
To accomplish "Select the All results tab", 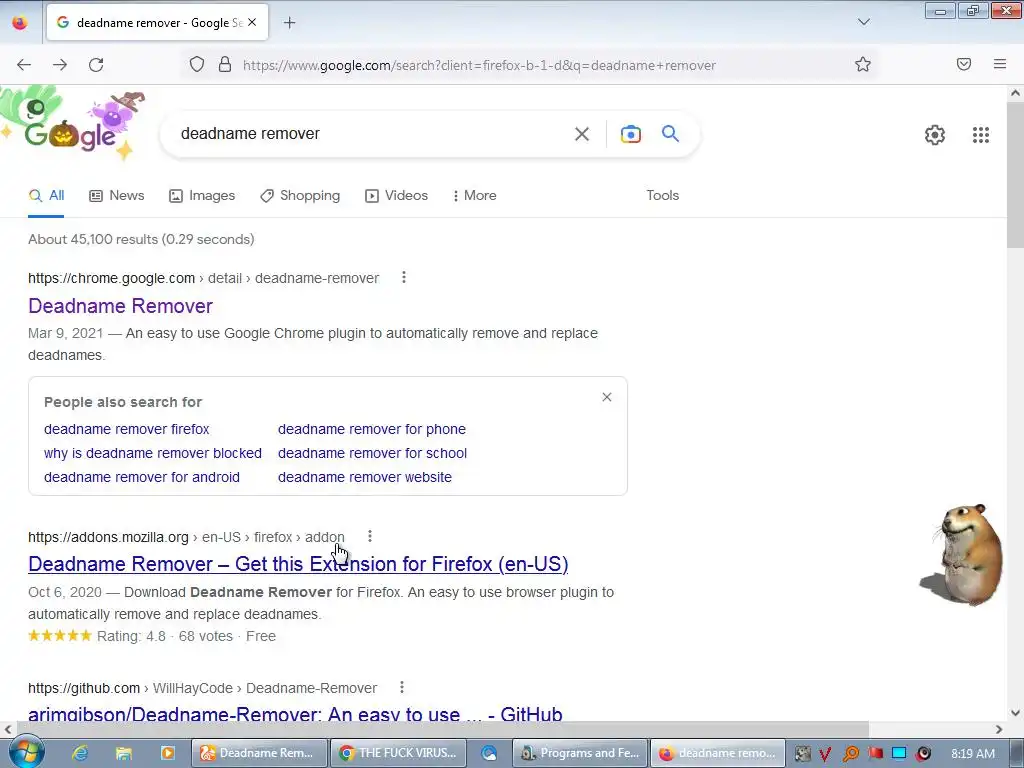I will (46, 196).
